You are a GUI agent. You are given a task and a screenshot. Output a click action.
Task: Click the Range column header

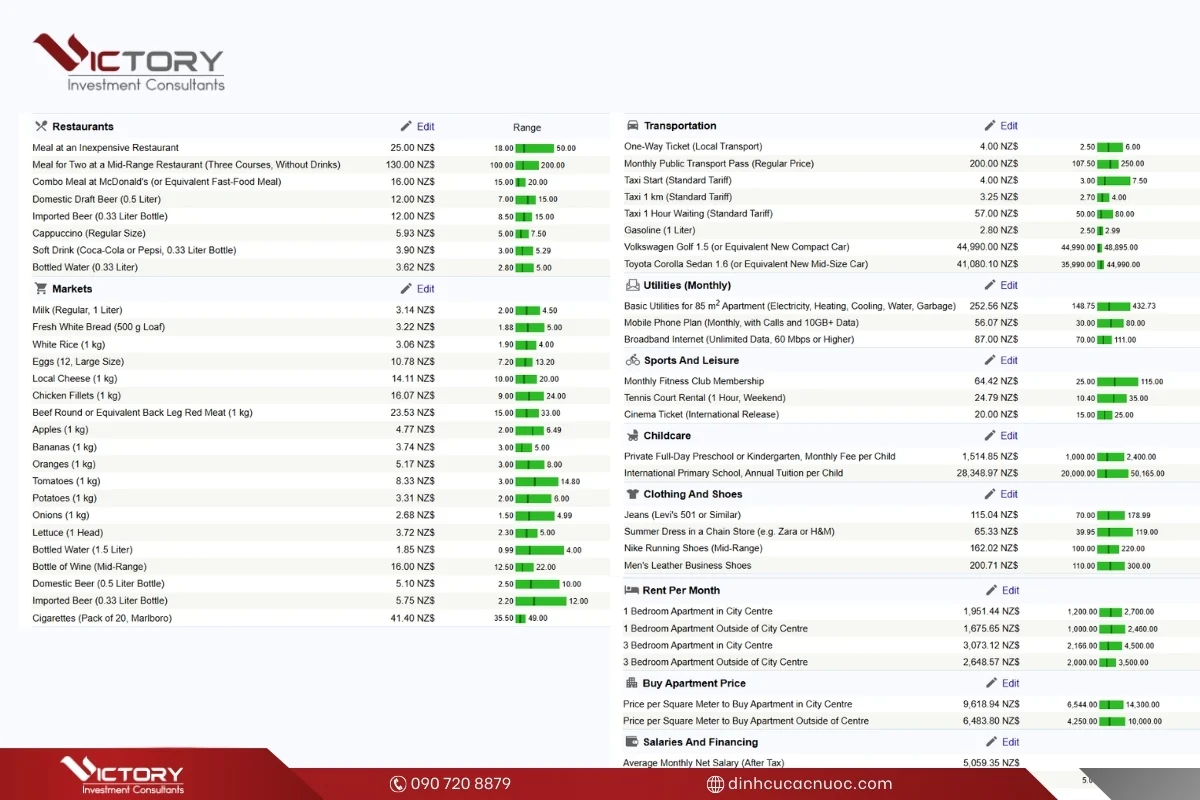[527, 128]
